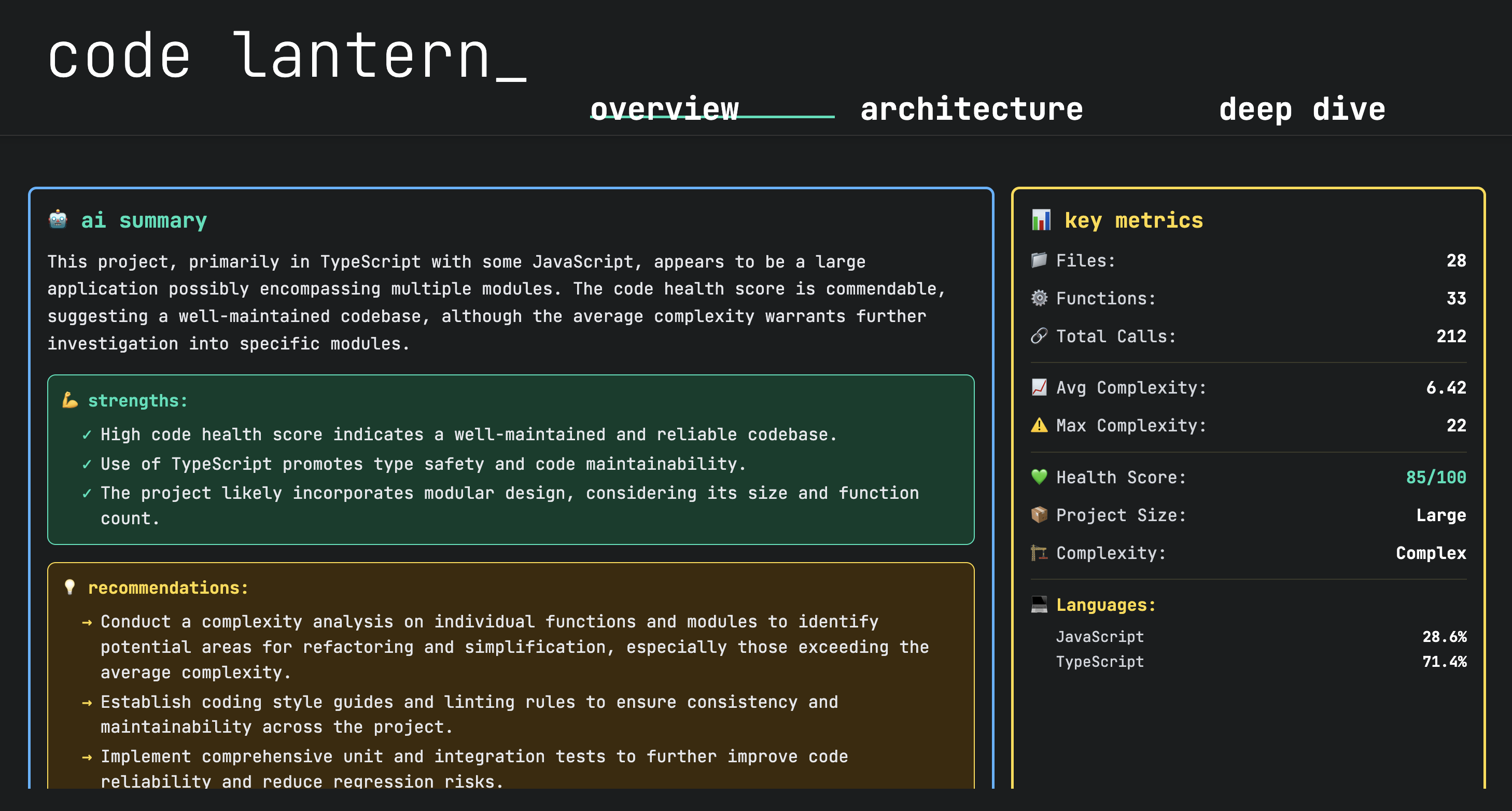Click the warning triangle by Max Complexity
Screen dimensions: 1512x811
point(1039,425)
